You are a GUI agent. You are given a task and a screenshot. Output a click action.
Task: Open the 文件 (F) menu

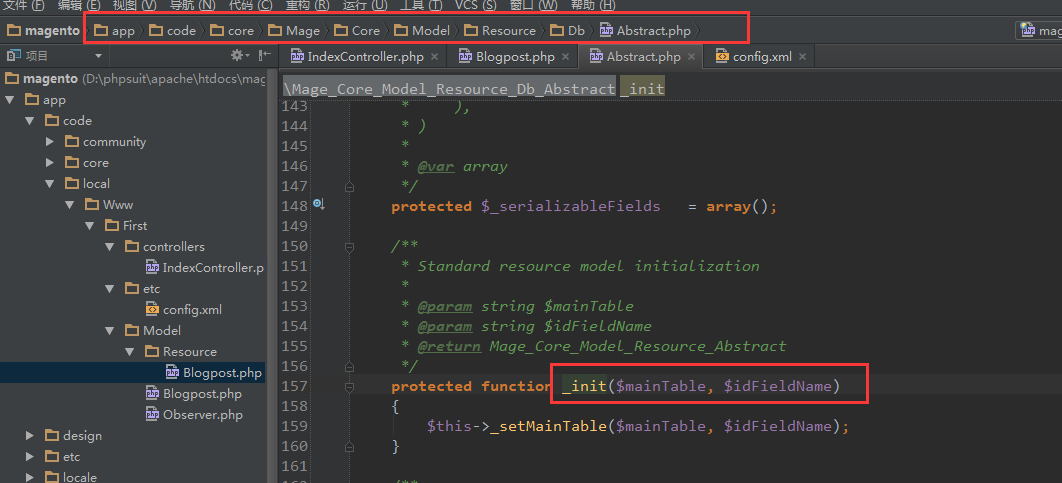tap(24, 5)
